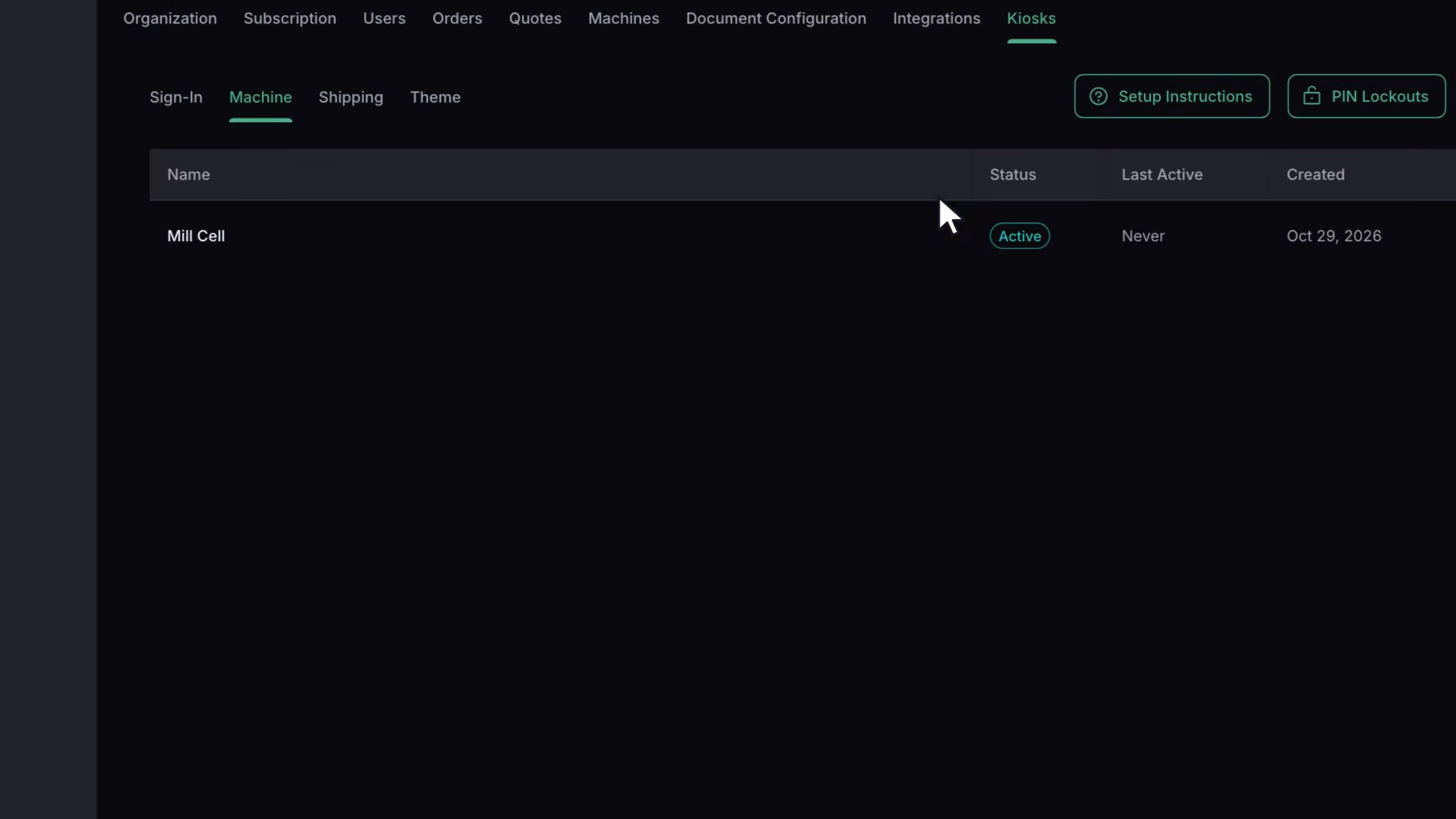
Task: Open the Orders tab
Action: tap(457, 18)
